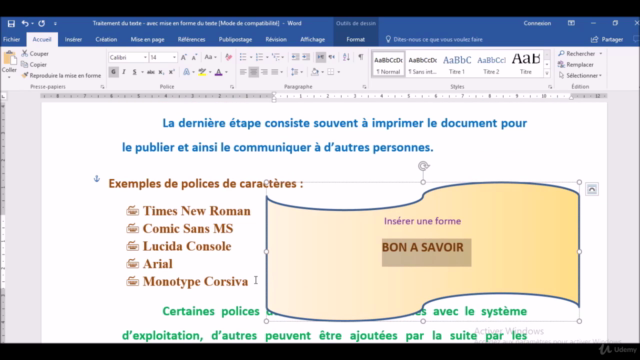Switch to the Format drawing tools tab

356,40
